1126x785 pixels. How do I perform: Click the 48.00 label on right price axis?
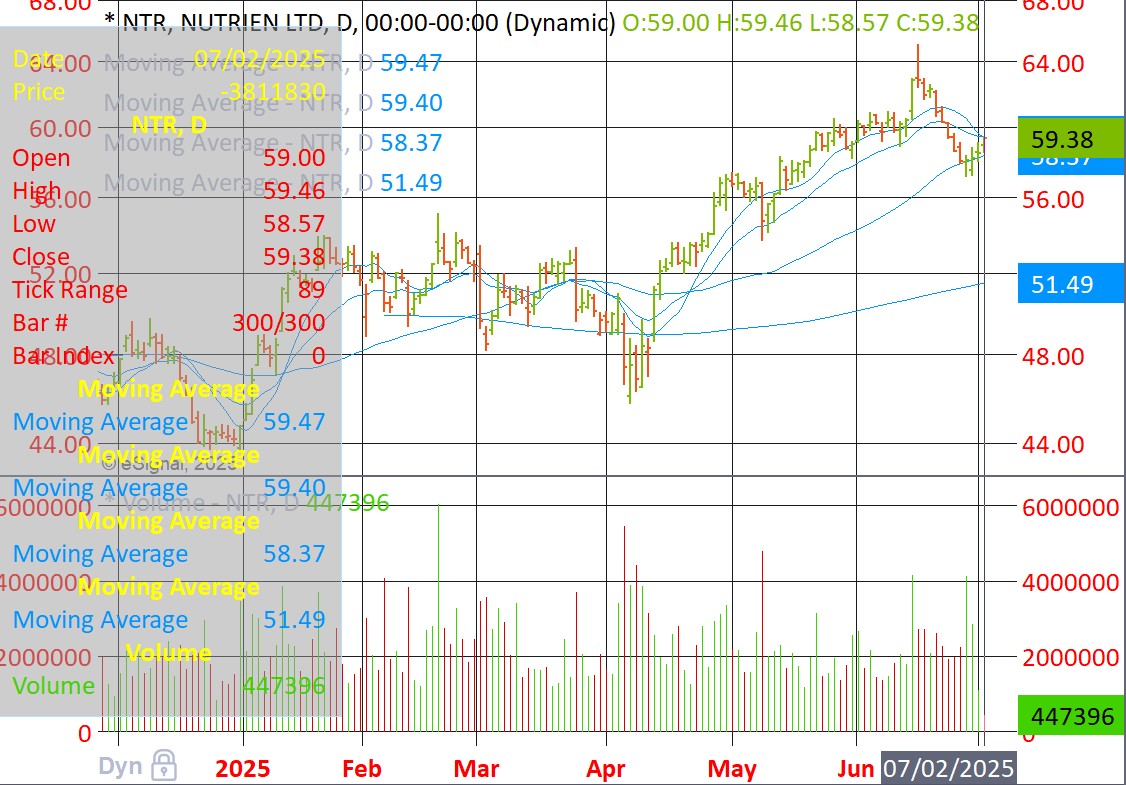[1053, 356]
